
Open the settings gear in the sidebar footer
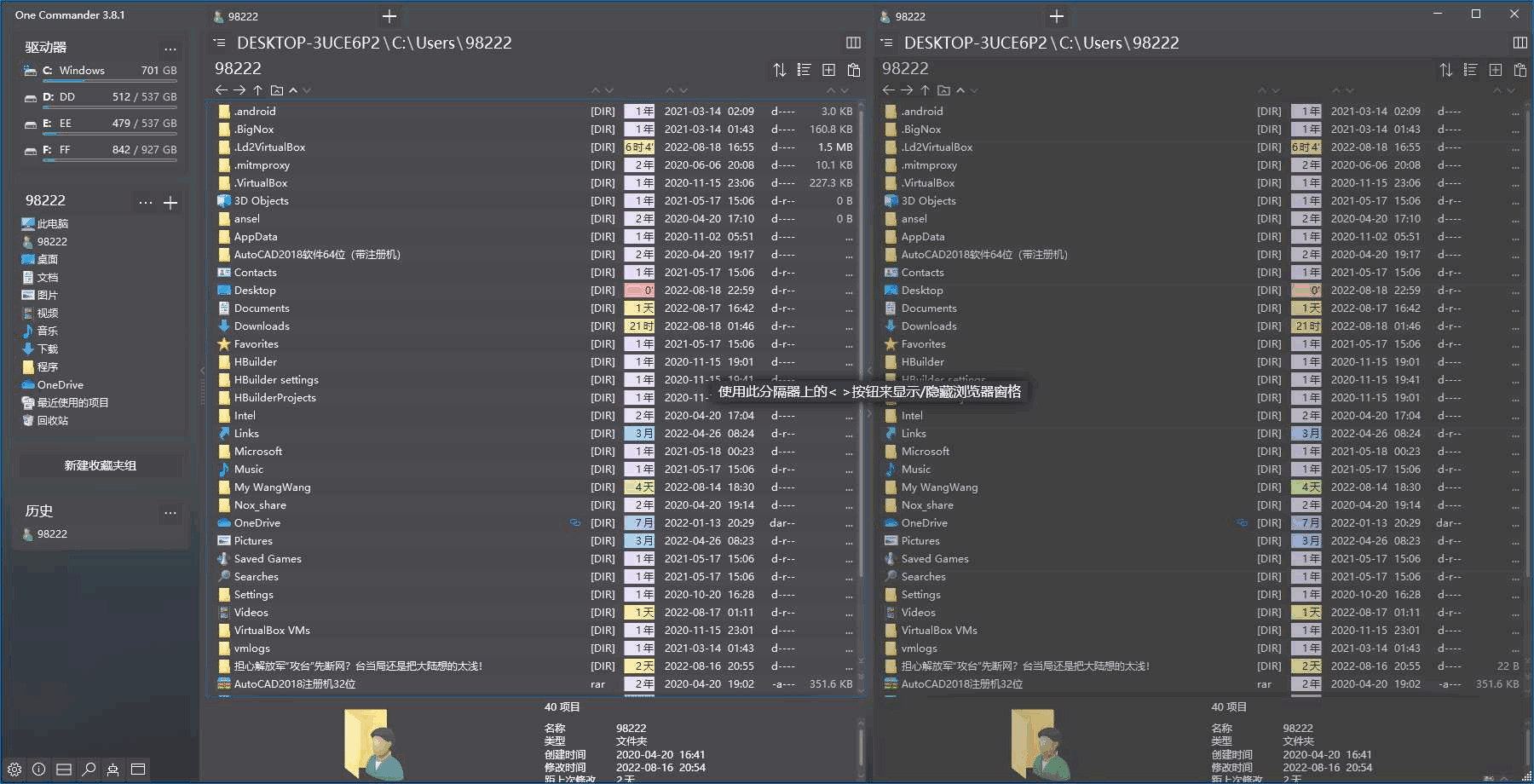[x=14, y=769]
